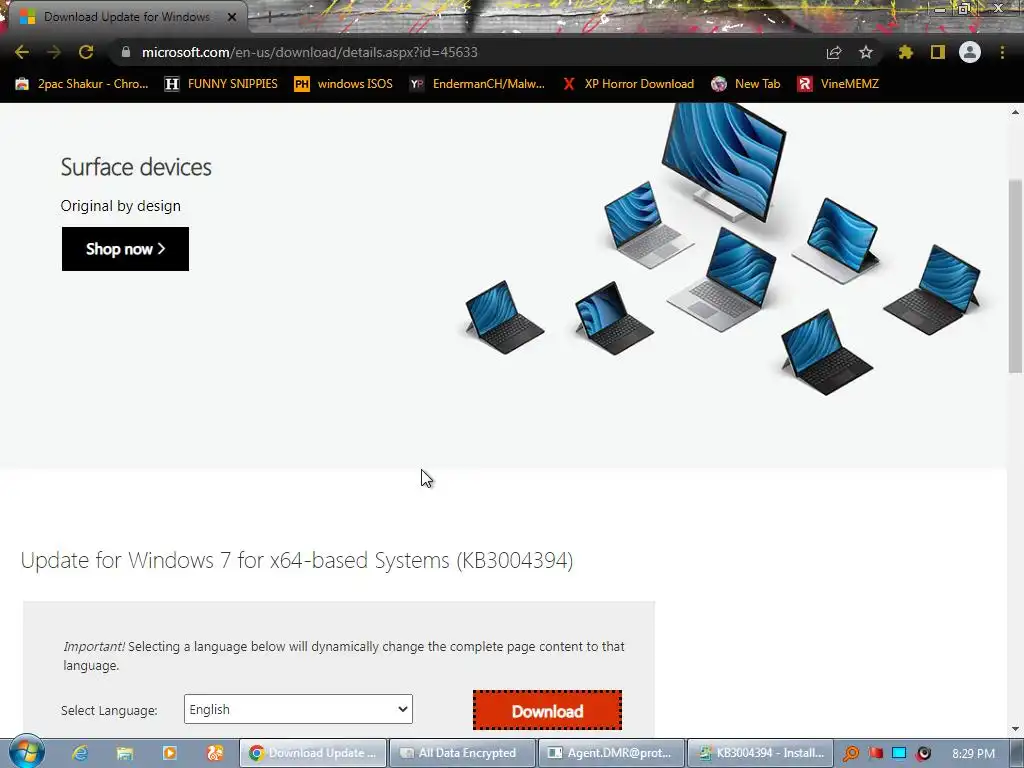Image resolution: width=1024 pixels, height=768 pixels.
Task: Open the XP Horror Download bookmark
Action: point(628,84)
